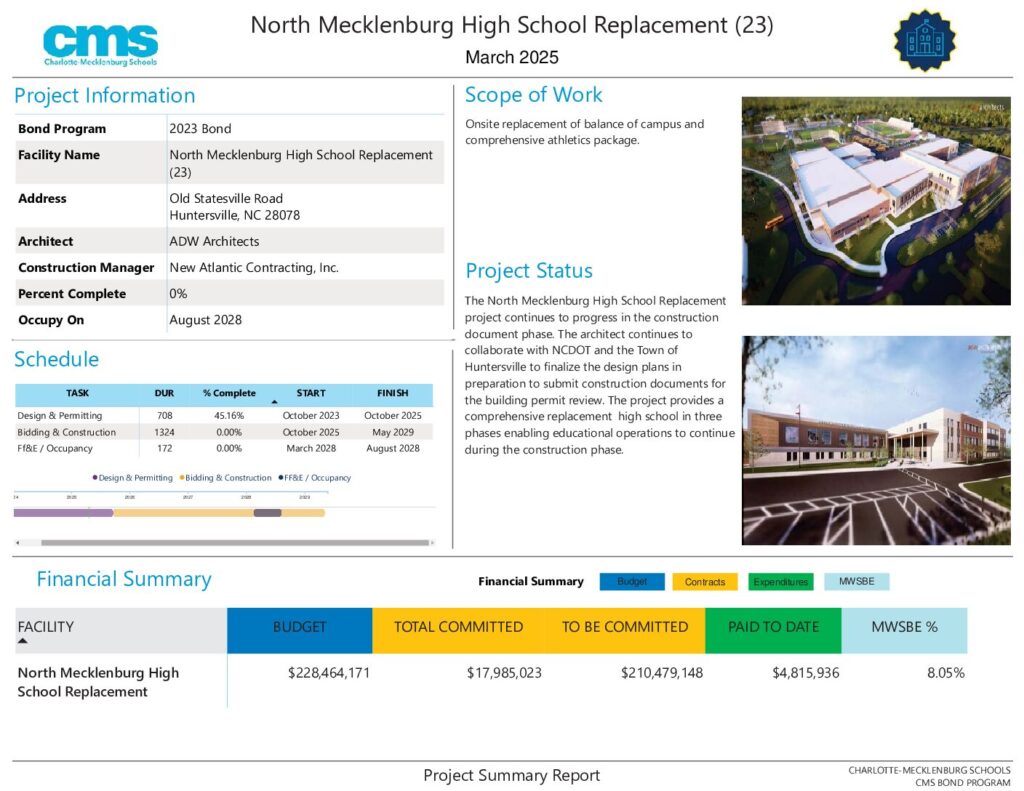This screenshot has height=791, width=1024.
Task: Click the DUR column header
Action: [164, 393]
